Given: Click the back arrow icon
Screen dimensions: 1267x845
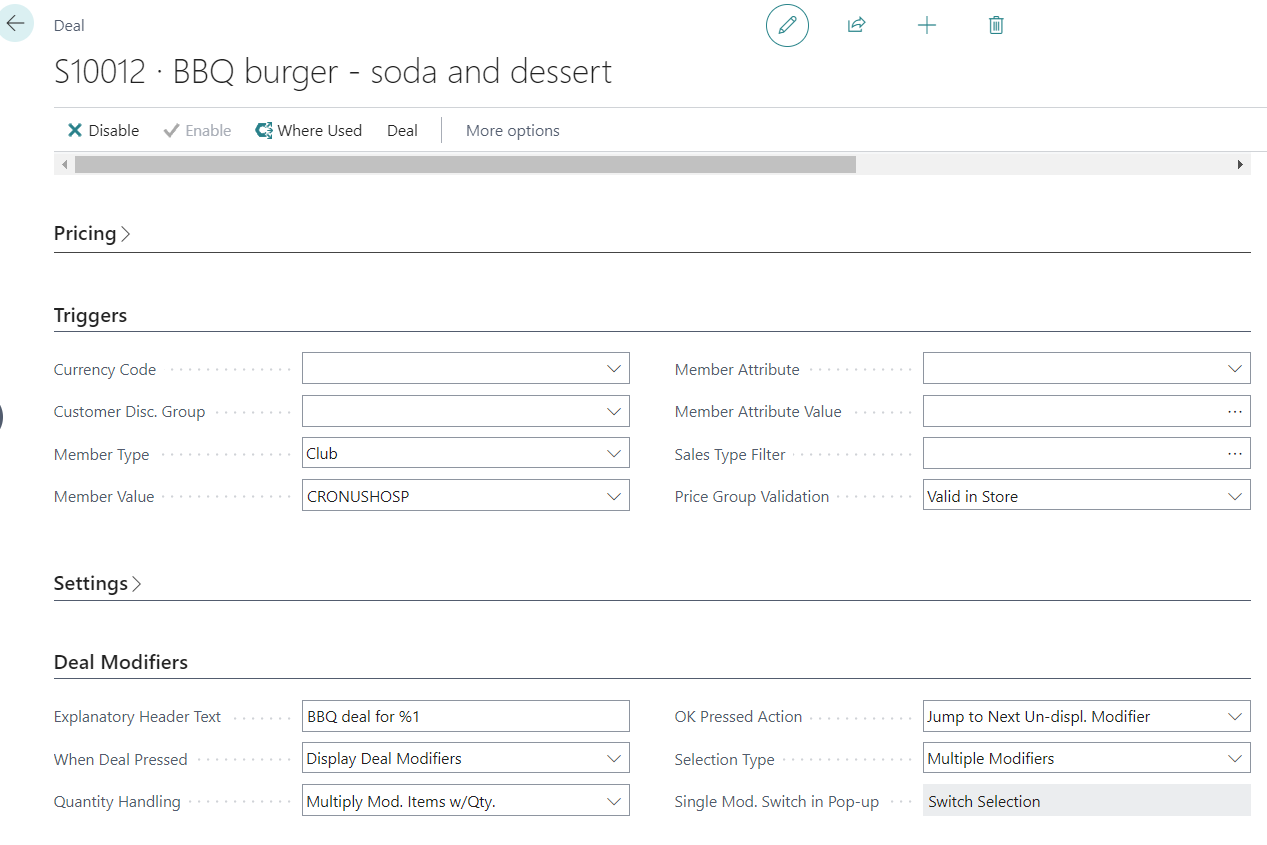Looking at the screenshot, I should (16, 22).
